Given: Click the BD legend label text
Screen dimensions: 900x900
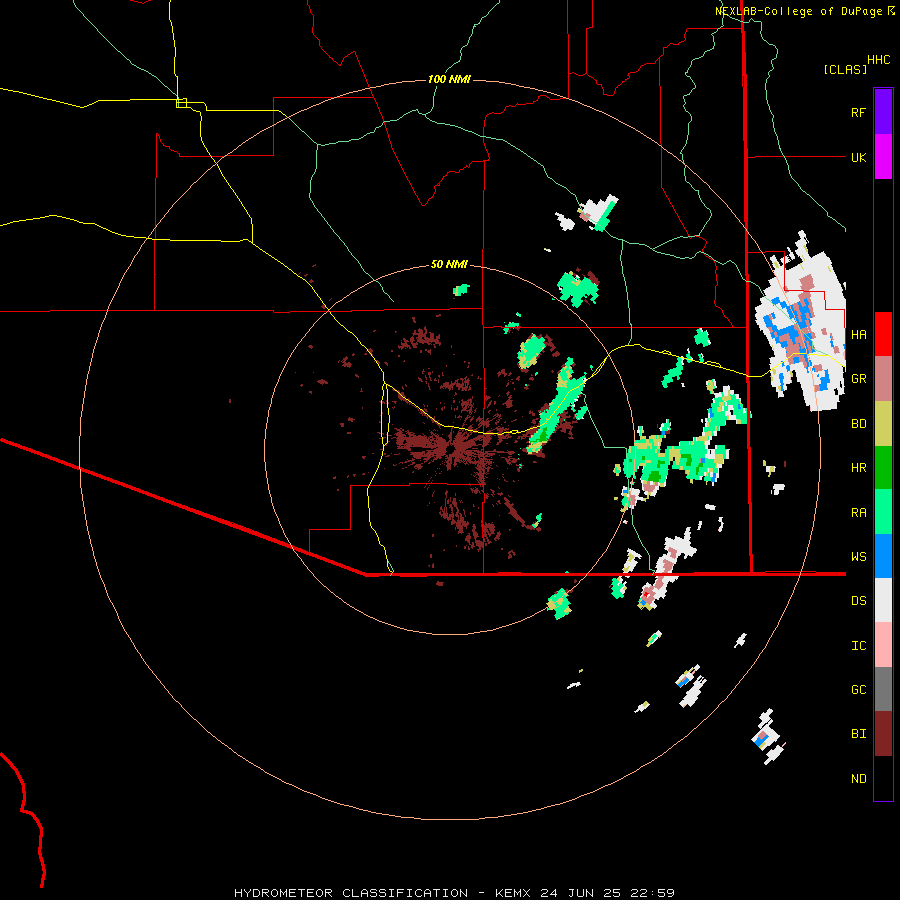Looking at the screenshot, I should pyautogui.click(x=859, y=424).
